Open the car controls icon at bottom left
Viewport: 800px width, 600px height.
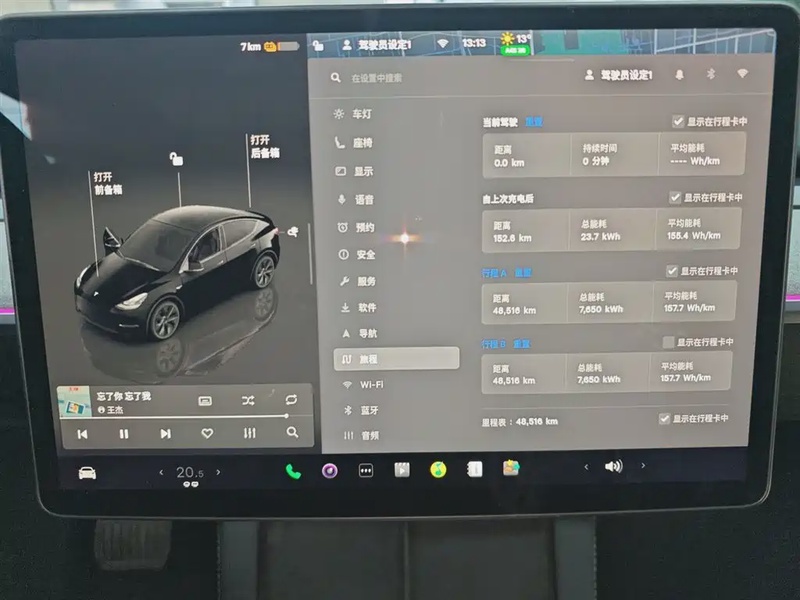[88, 472]
